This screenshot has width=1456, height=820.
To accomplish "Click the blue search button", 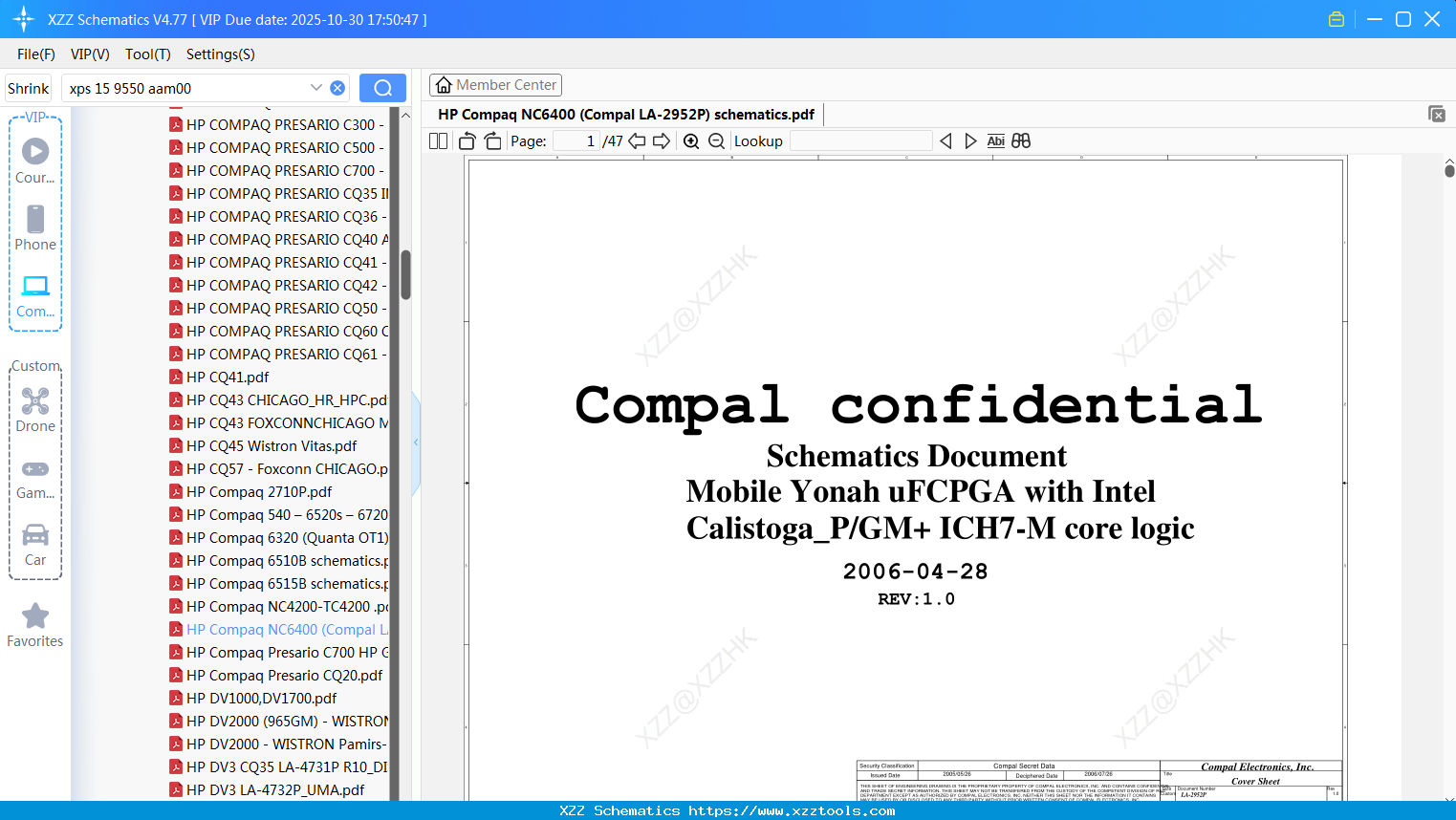I will click(382, 88).
